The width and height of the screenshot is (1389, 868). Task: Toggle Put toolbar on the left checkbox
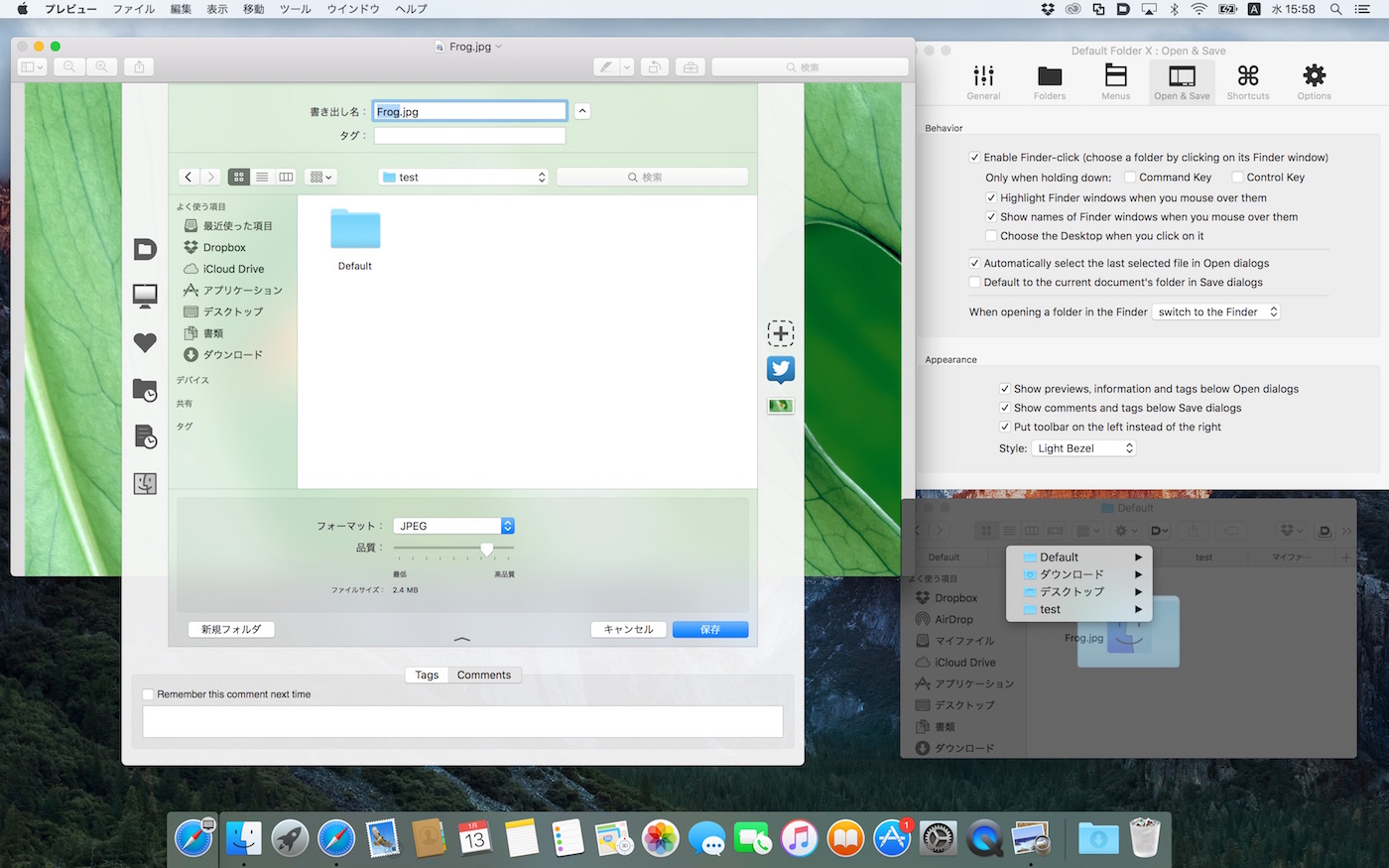pyautogui.click(x=1005, y=427)
